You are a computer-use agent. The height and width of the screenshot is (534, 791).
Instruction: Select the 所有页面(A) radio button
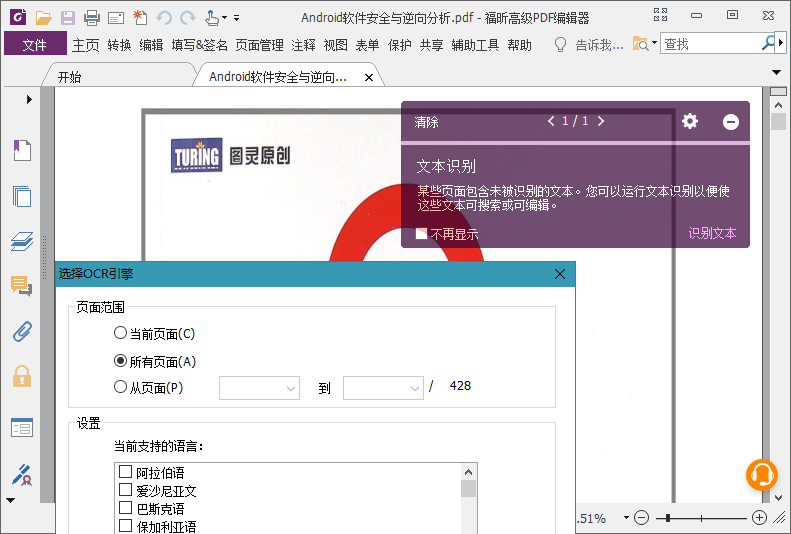[120, 361]
